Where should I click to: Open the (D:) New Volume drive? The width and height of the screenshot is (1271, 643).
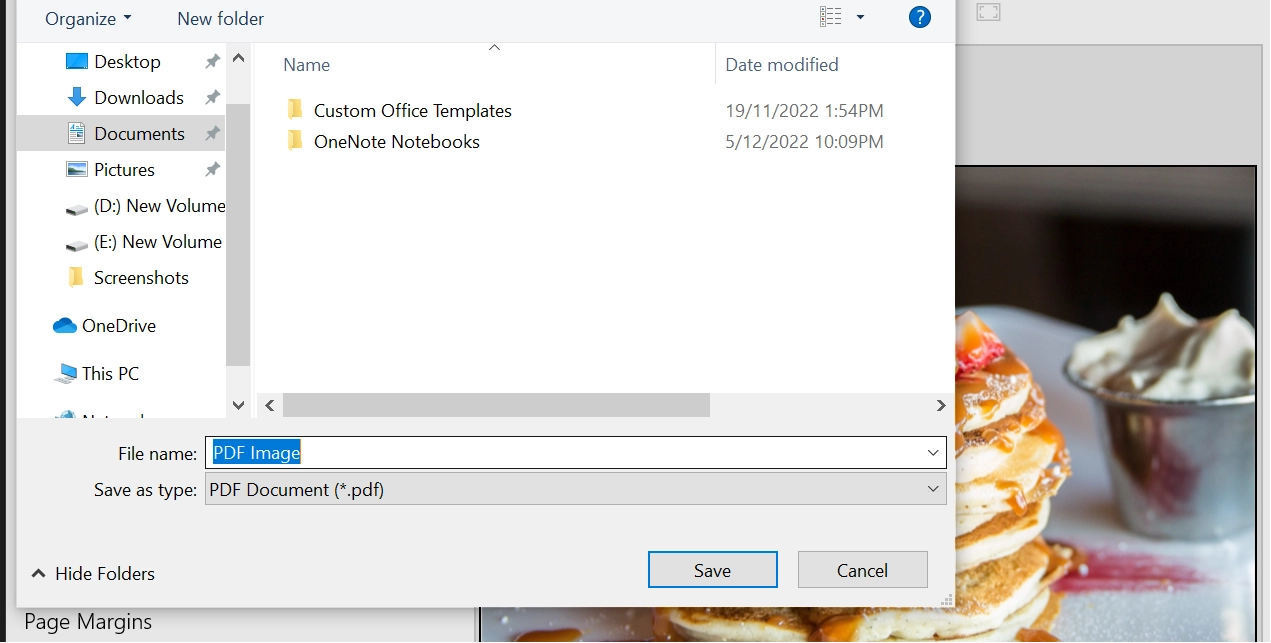click(x=159, y=205)
